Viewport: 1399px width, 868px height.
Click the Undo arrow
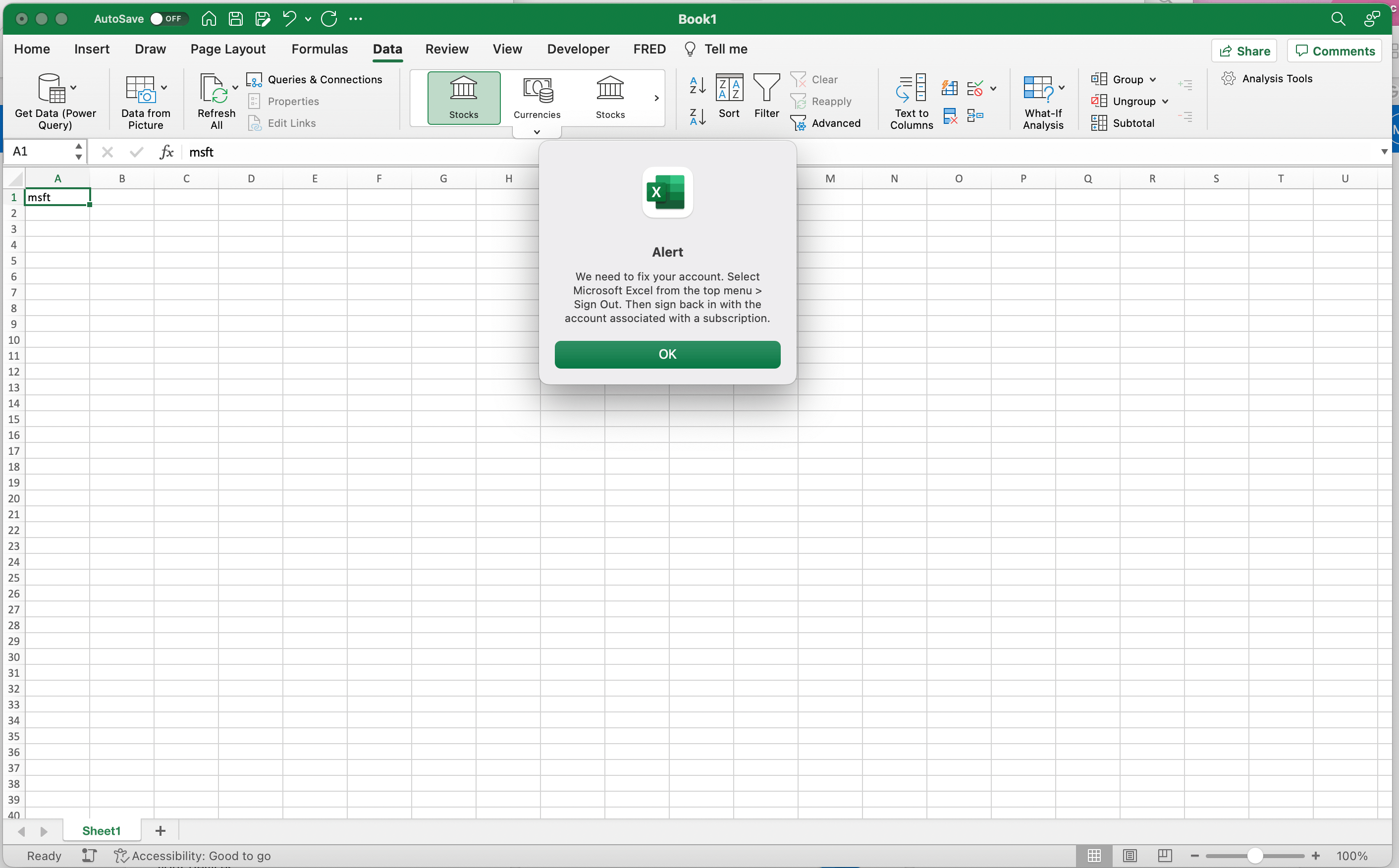(x=289, y=18)
